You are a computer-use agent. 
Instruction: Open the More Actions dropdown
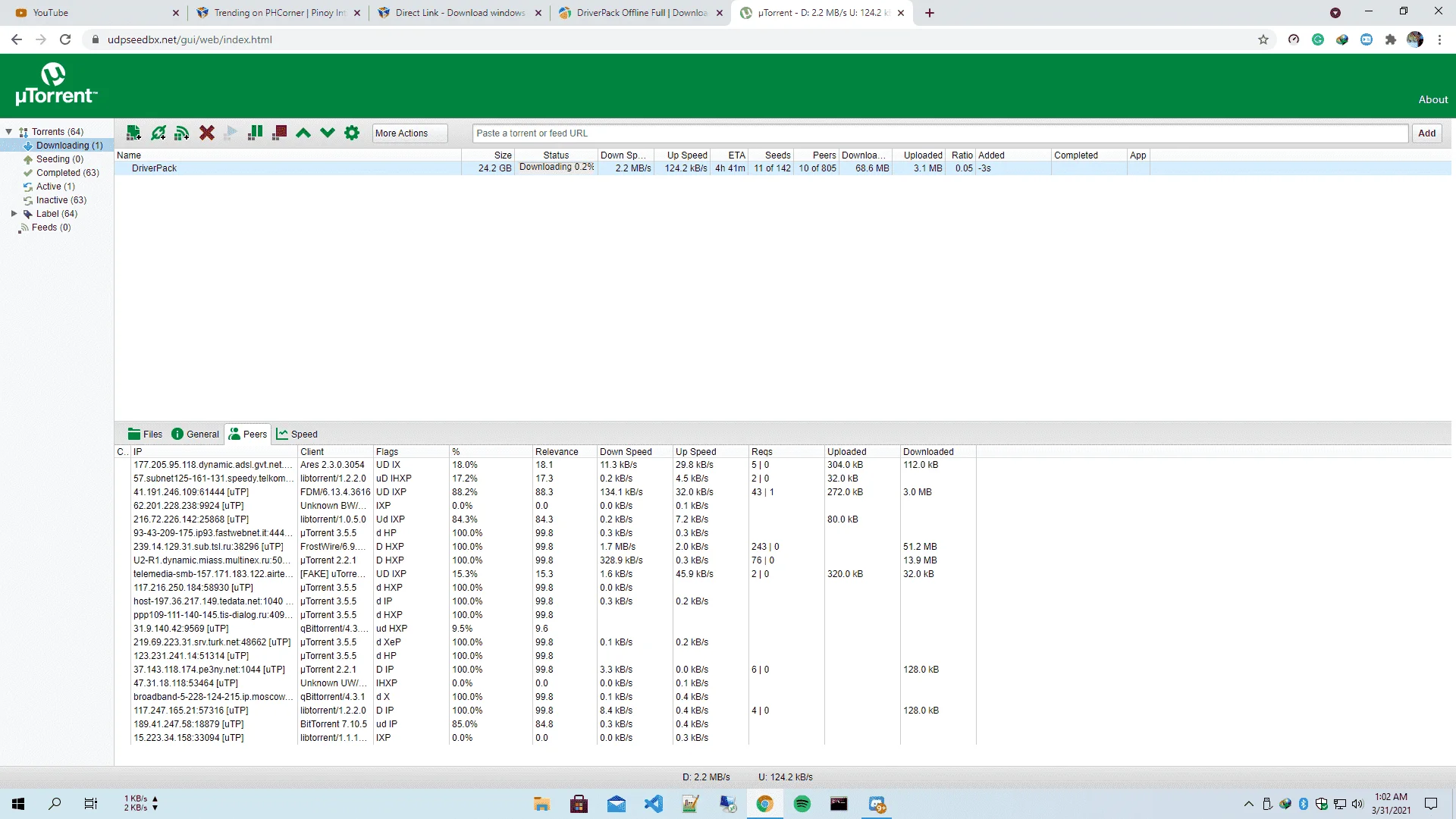410,133
